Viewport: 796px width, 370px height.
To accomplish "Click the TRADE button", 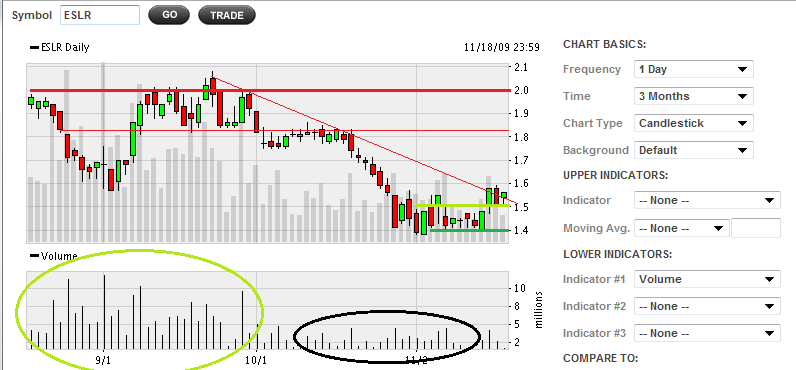I will coord(226,15).
